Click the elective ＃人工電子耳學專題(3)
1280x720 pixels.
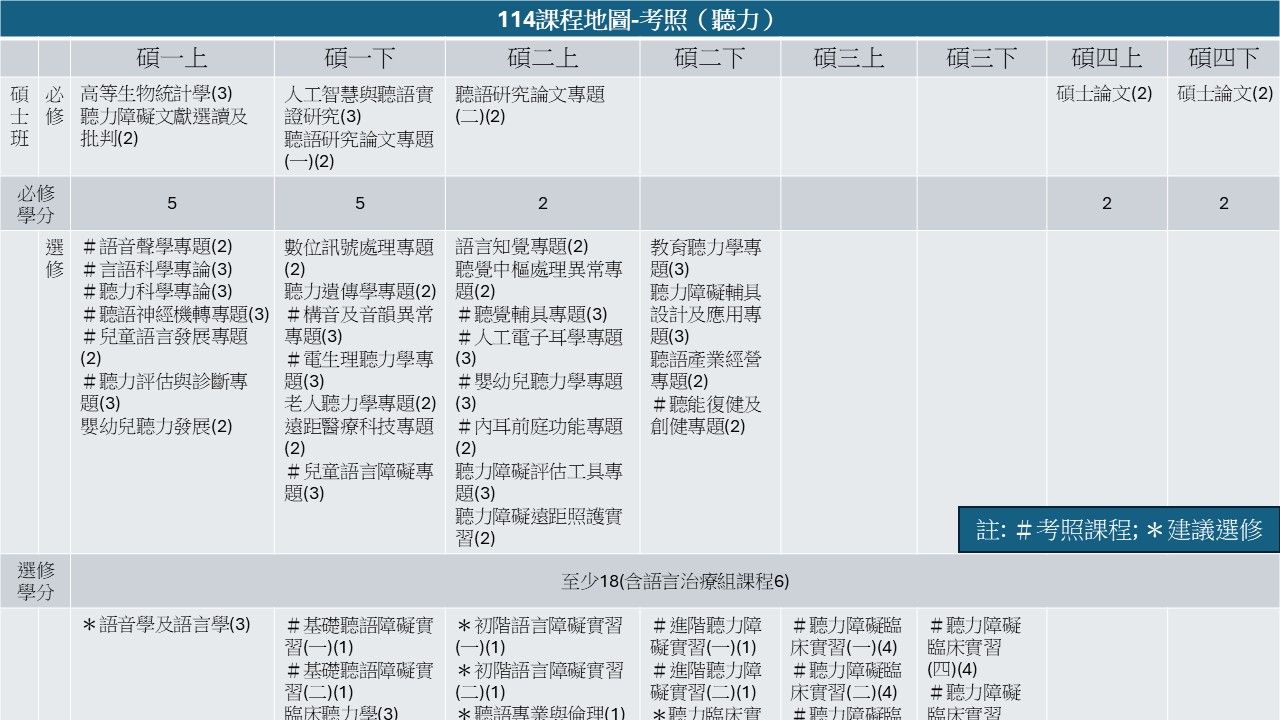click(539, 347)
